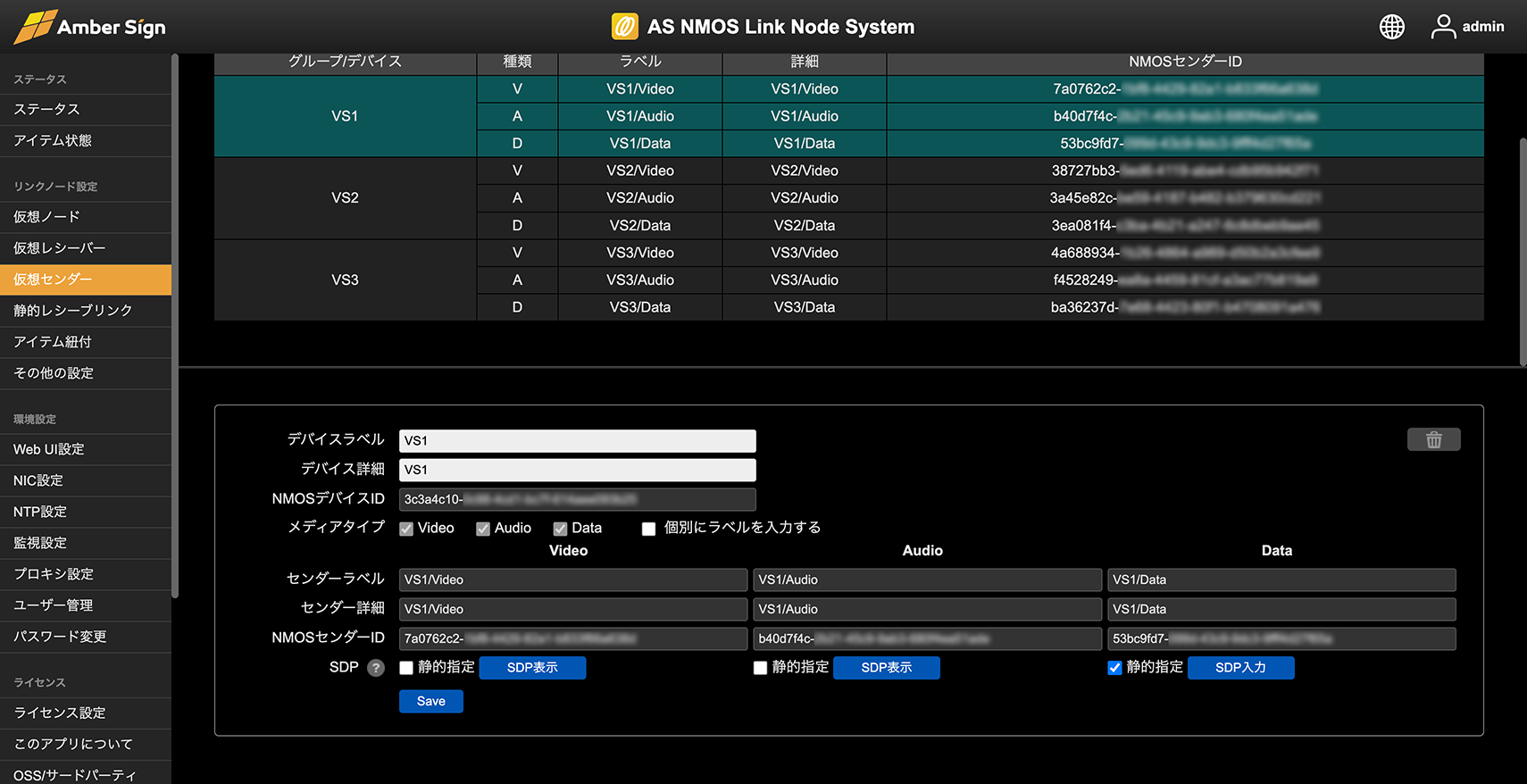Image resolution: width=1527 pixels, height=784 pixels.
Task: Click the AS NMOS Link Node System icon
Action: point(624,27)
